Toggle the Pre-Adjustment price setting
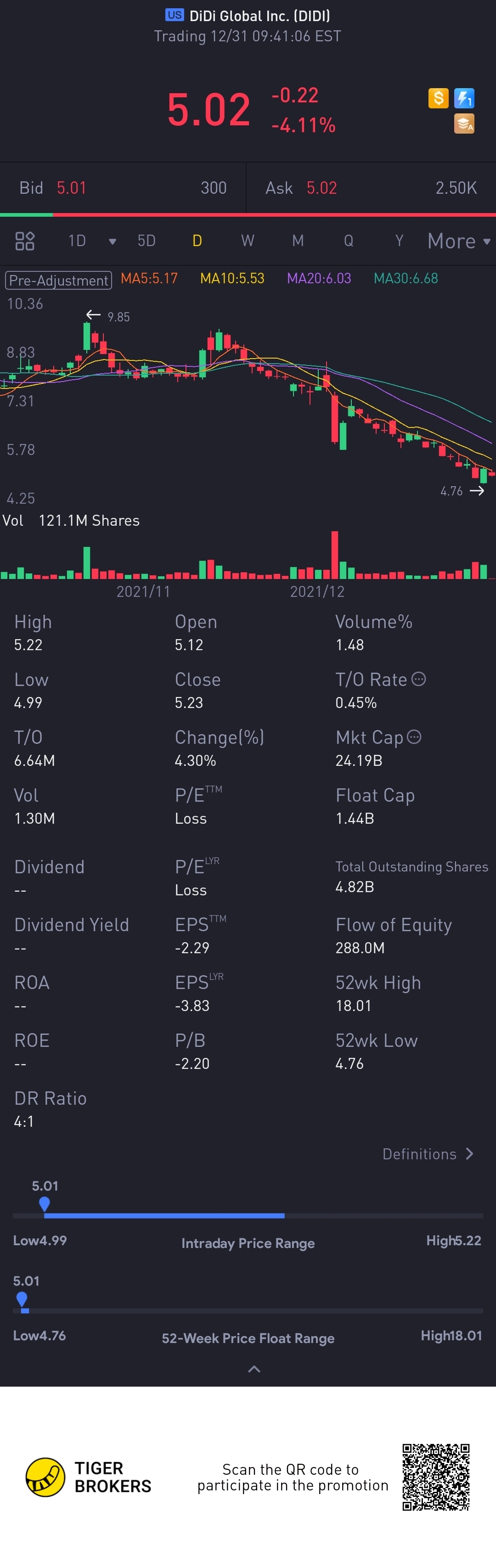The width and height of the screenshot is (496, 1568). (58, 280)
